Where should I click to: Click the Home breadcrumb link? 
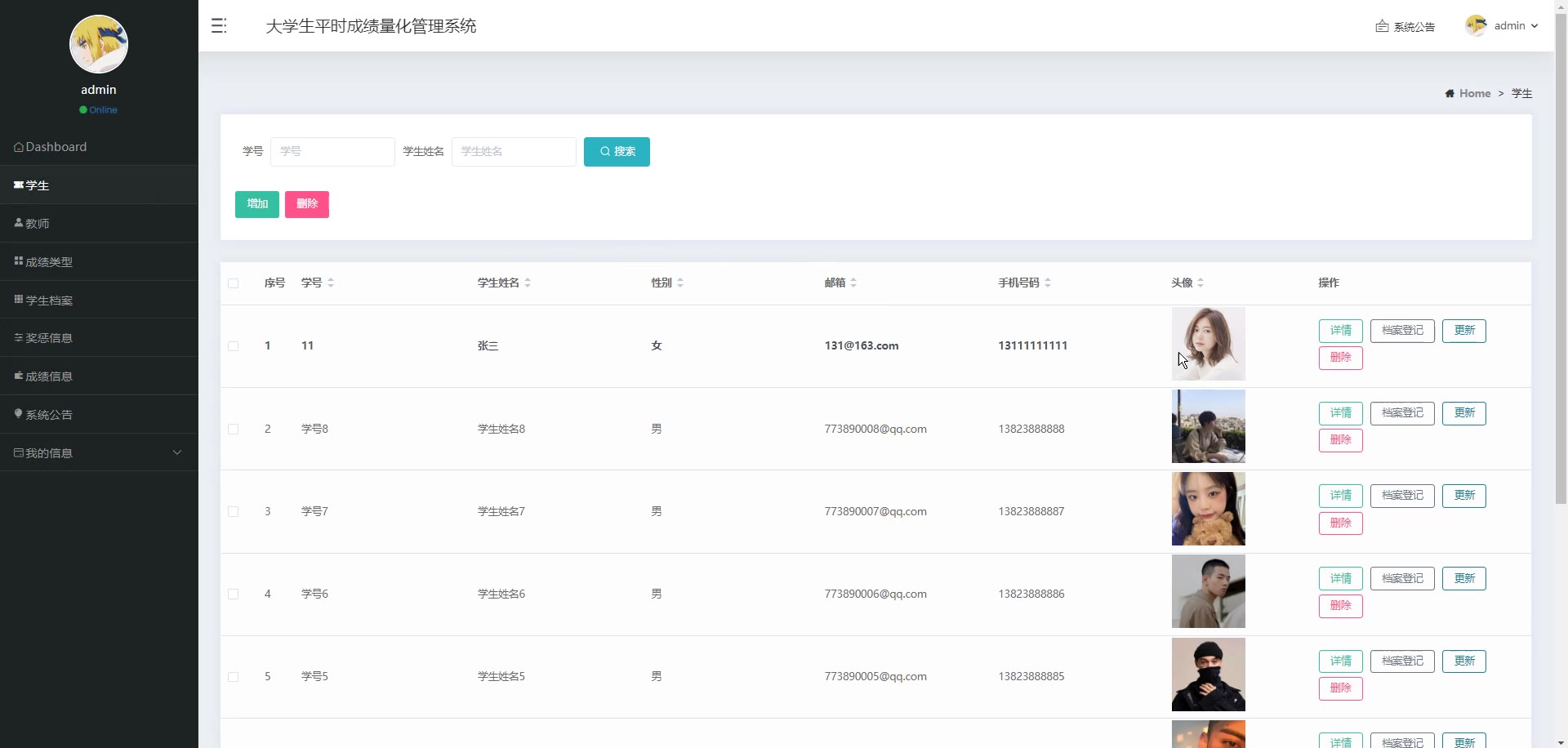coord(1475,94)
